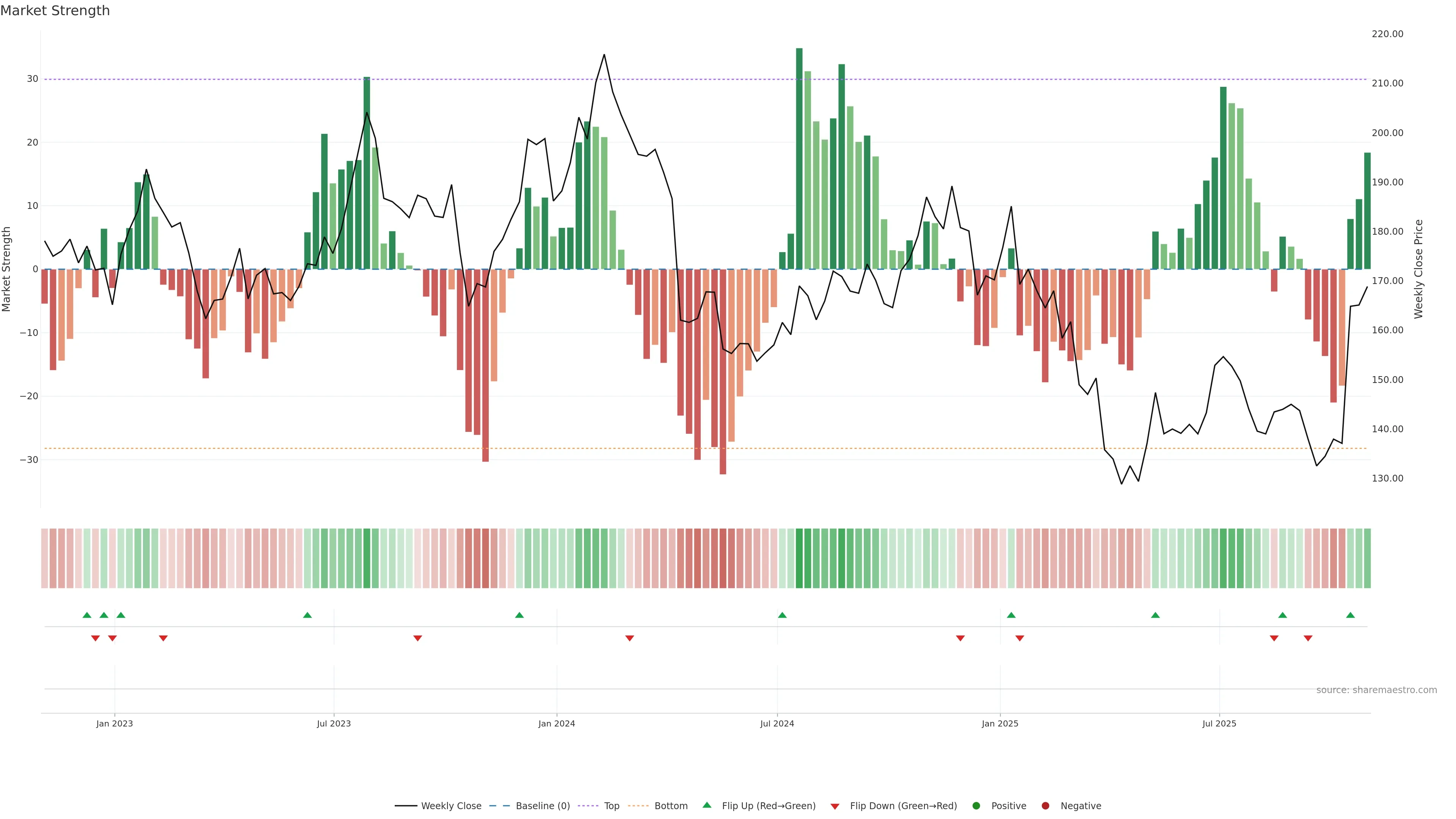
Task: Click the Jul 2025 x-axis label
Action: point(1219,723)
